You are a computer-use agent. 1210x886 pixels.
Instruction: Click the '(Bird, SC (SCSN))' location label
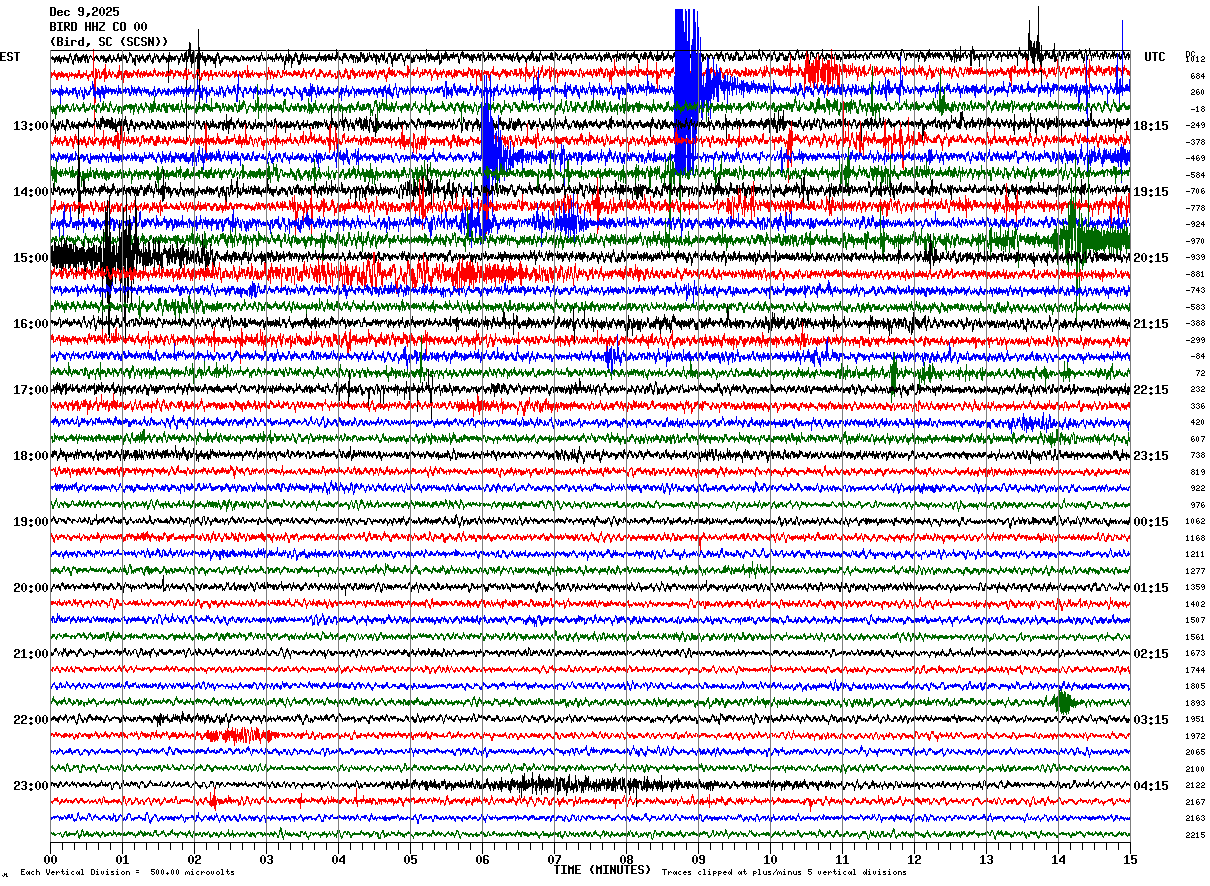(109, 42)
